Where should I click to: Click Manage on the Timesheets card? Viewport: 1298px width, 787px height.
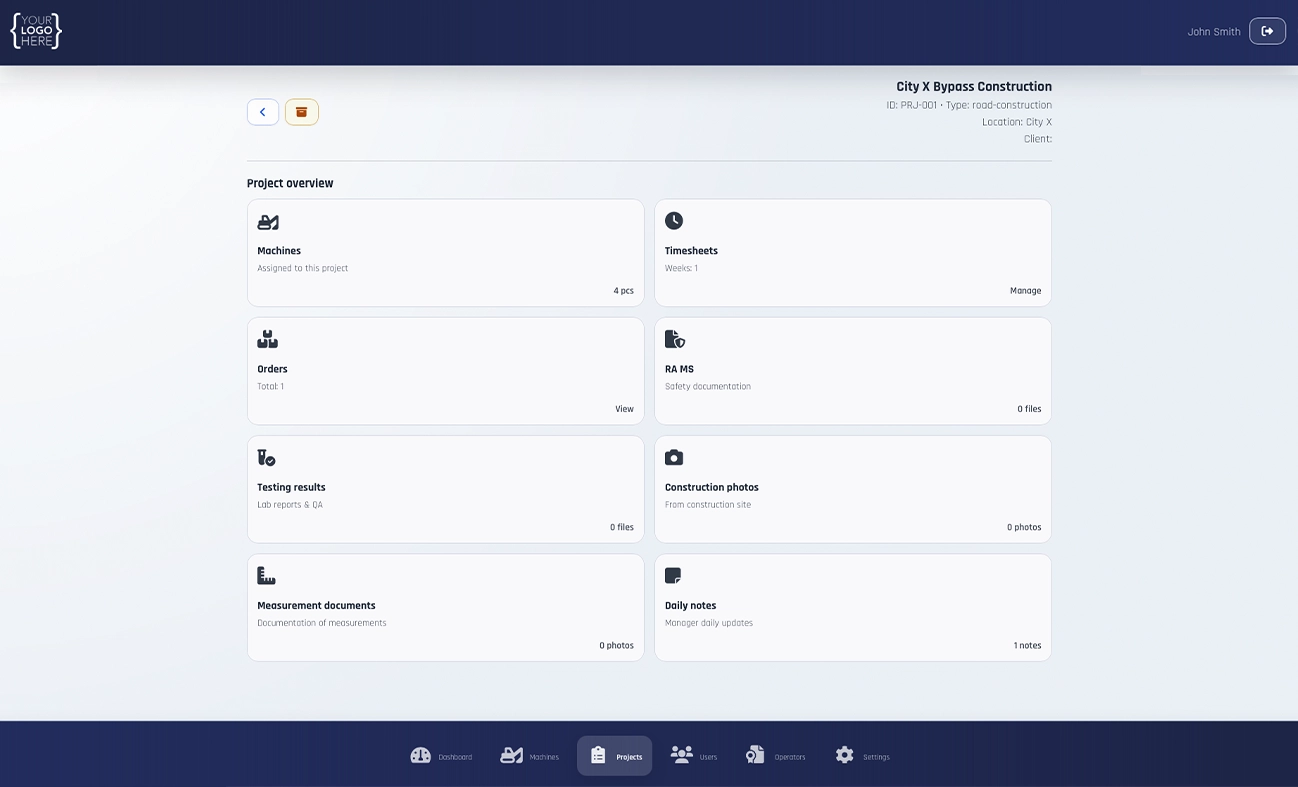(x=1025, y=290)
